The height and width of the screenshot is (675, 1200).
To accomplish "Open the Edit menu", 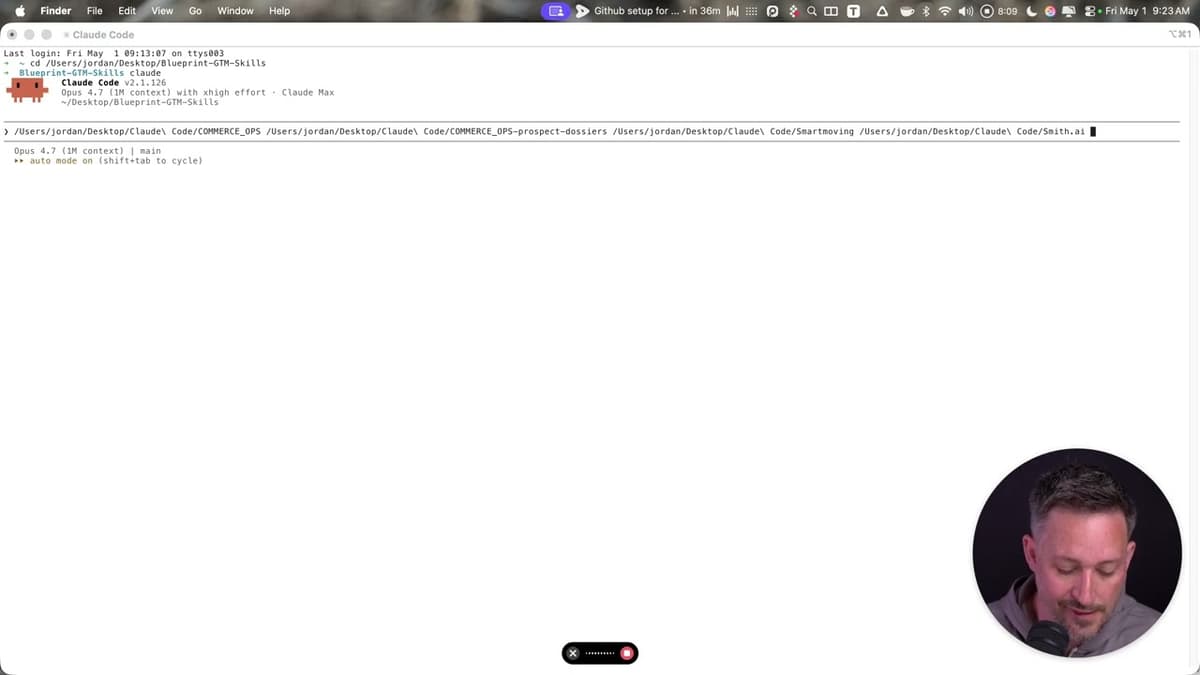I will 127,11.
